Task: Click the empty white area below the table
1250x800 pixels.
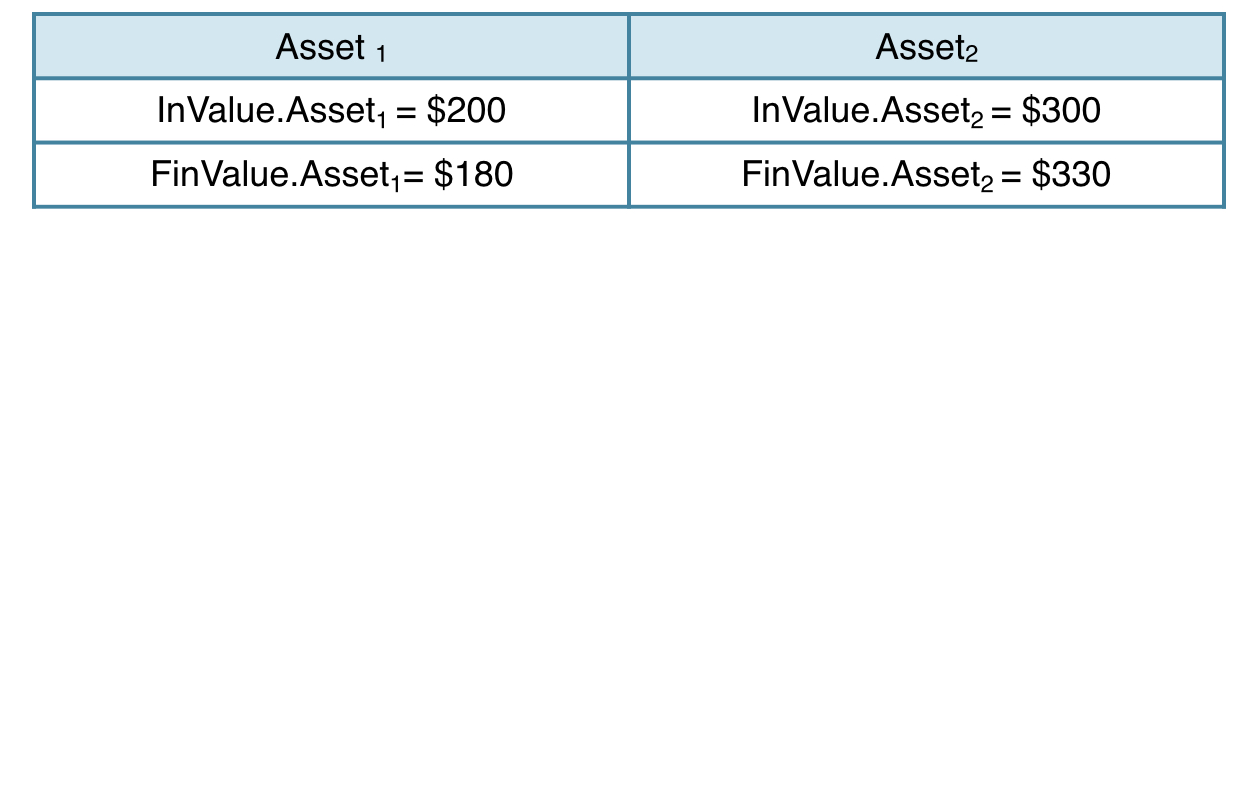Action: click(x=625, y=500)
